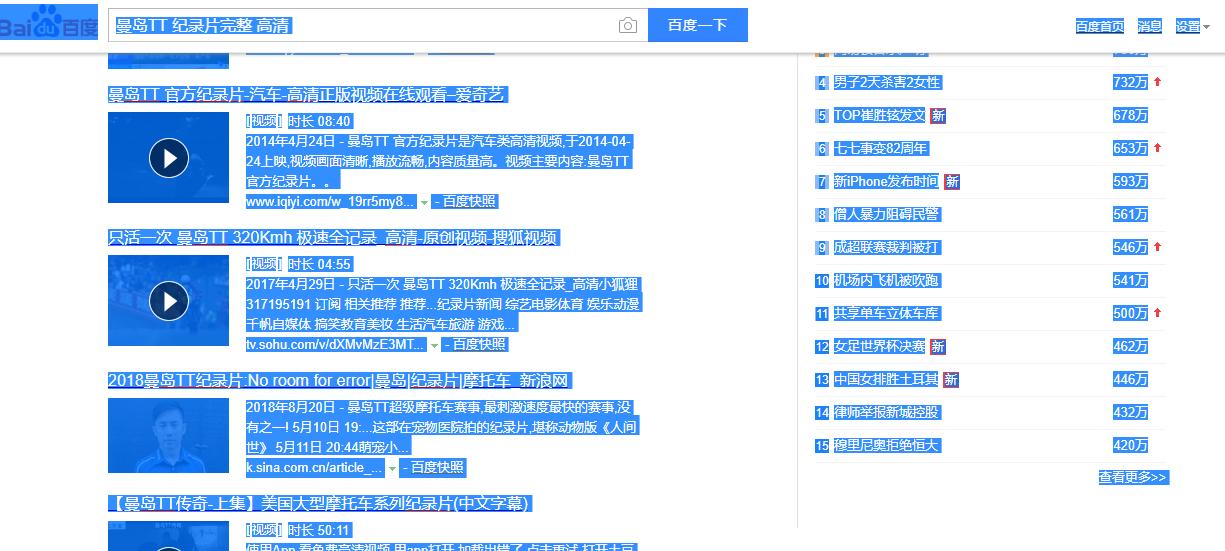Click rising arrow beside 653万
Viewport: 1225px width, 551px height.
pos(1157,148)
